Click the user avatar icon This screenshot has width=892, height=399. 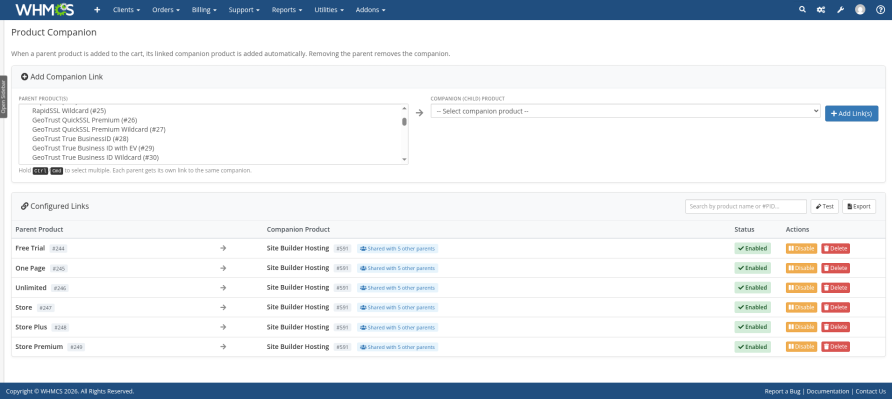[x=860, y=10]
